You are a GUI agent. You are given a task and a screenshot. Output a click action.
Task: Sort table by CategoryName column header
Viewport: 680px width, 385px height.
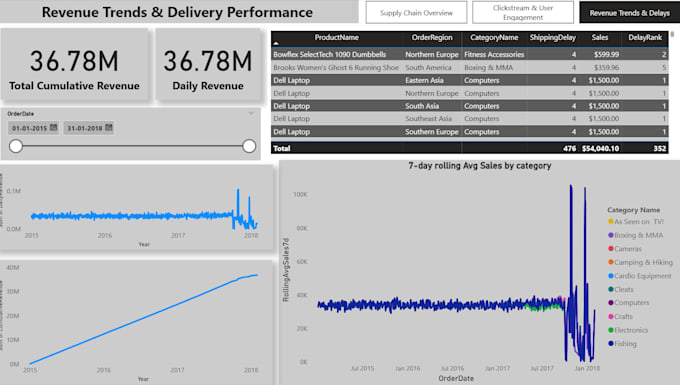(494, 37)
